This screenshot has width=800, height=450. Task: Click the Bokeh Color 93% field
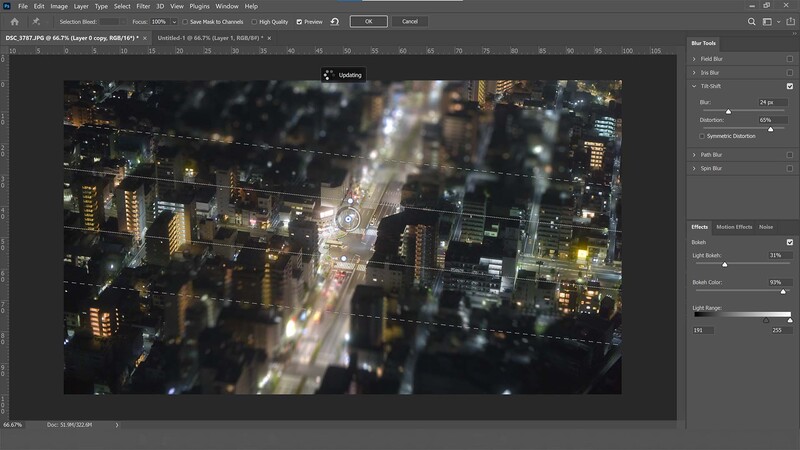(x=780, y=282)
